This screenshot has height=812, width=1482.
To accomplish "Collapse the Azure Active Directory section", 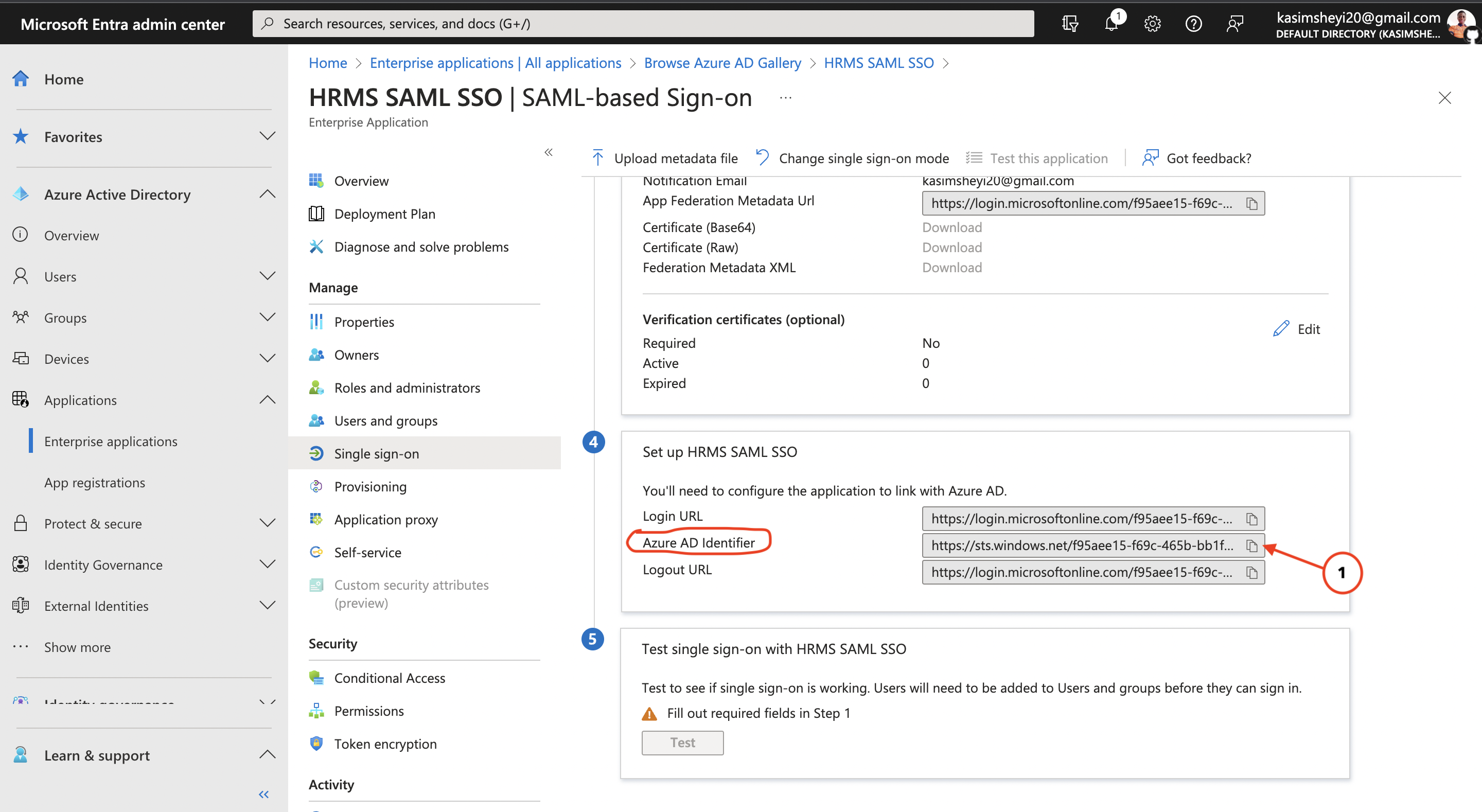I will tap(267, 194).
